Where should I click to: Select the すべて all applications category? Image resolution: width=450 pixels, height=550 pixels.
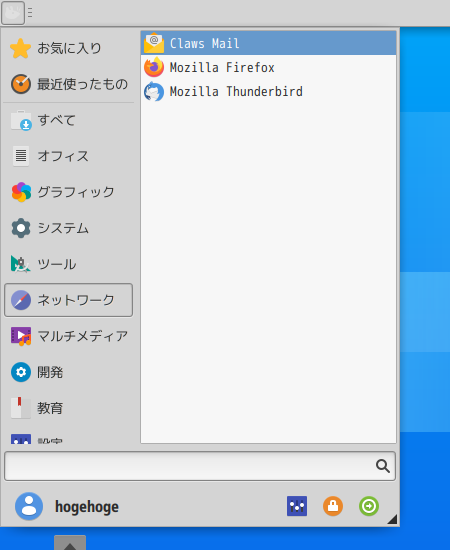tap(68, 120)
